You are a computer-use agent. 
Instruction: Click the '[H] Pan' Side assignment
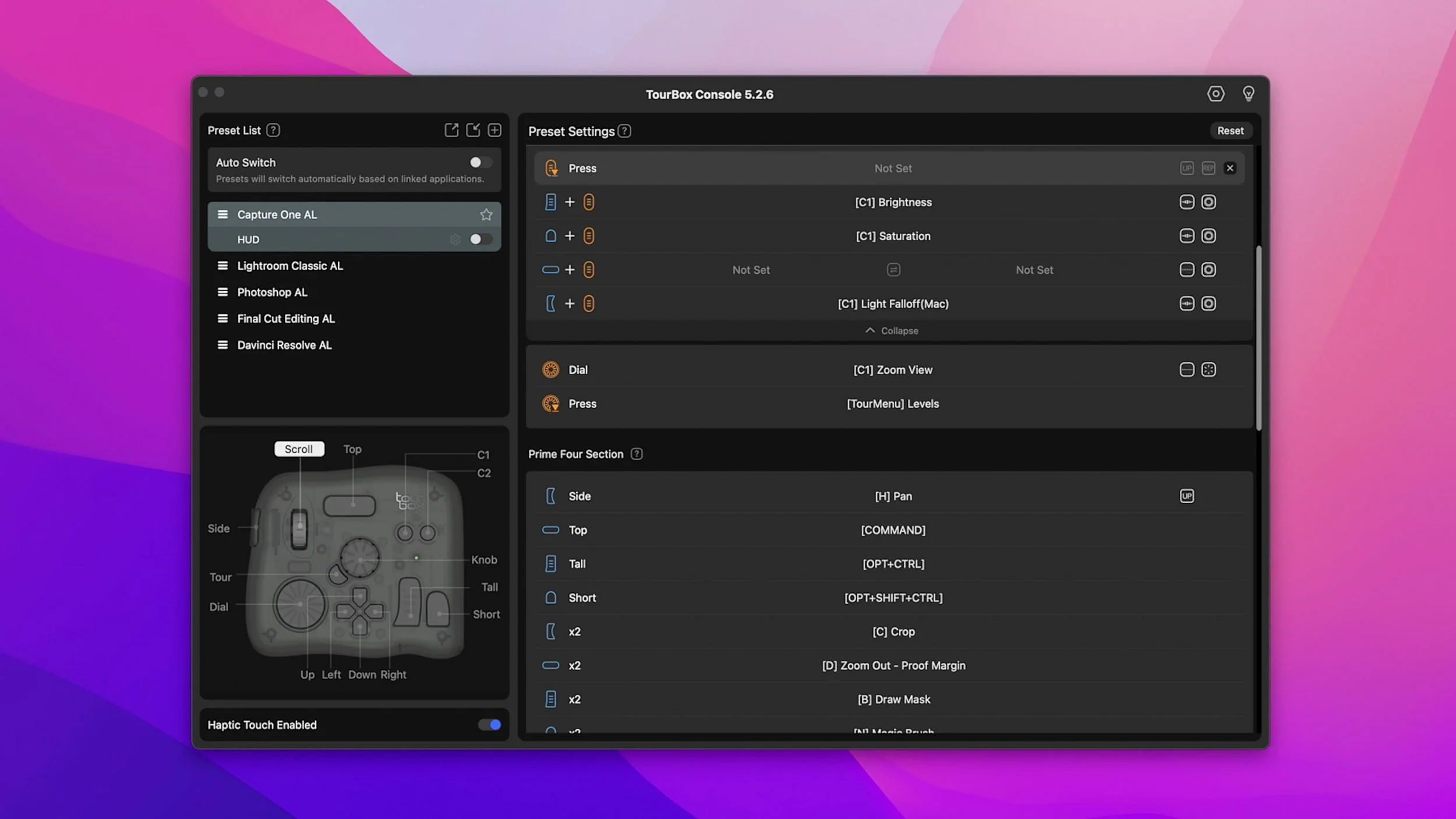click(x=893, y=496)
